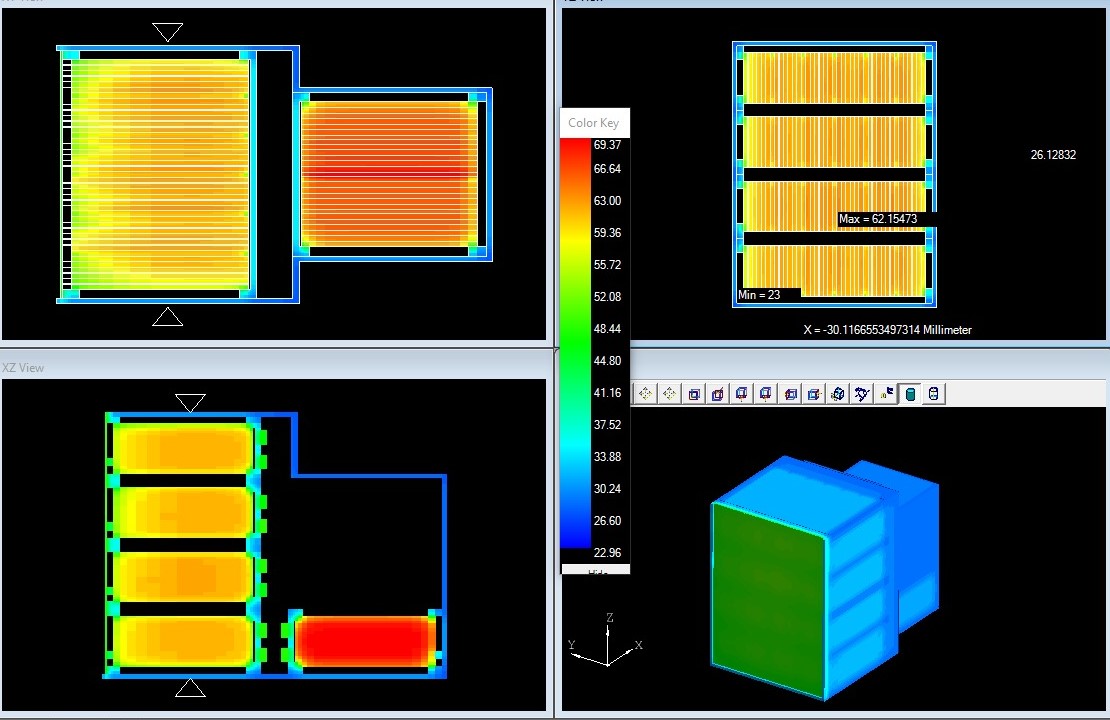Select the 63.00 value in Color Key
This screenshot has width=1110, height=720.
tap(607, 200)
